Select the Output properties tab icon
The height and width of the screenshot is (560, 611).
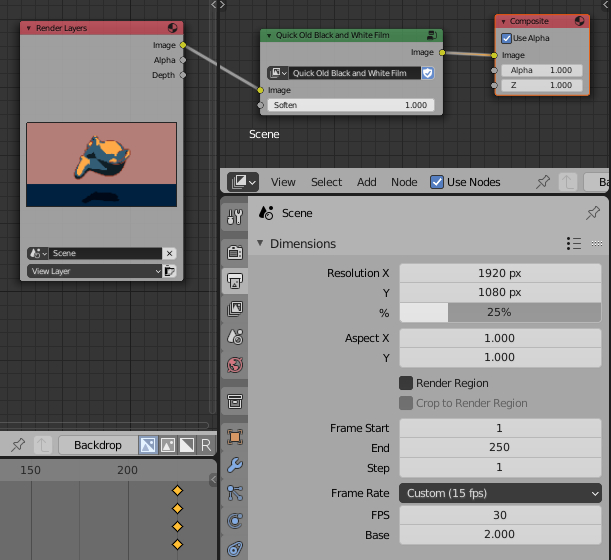tap(235, 282)
